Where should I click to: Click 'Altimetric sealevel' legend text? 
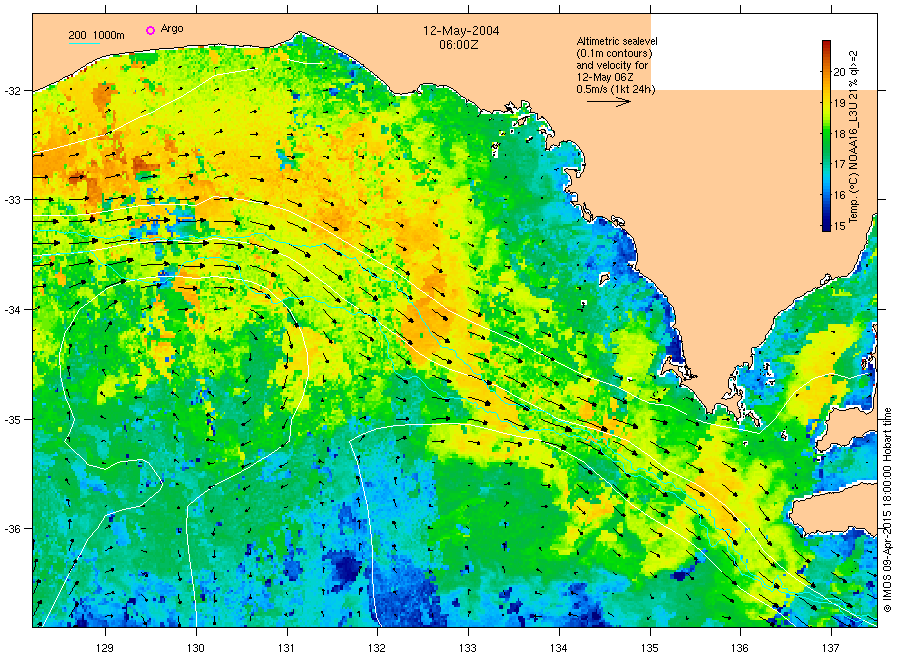pyautogui.click(x=617, y=41)
